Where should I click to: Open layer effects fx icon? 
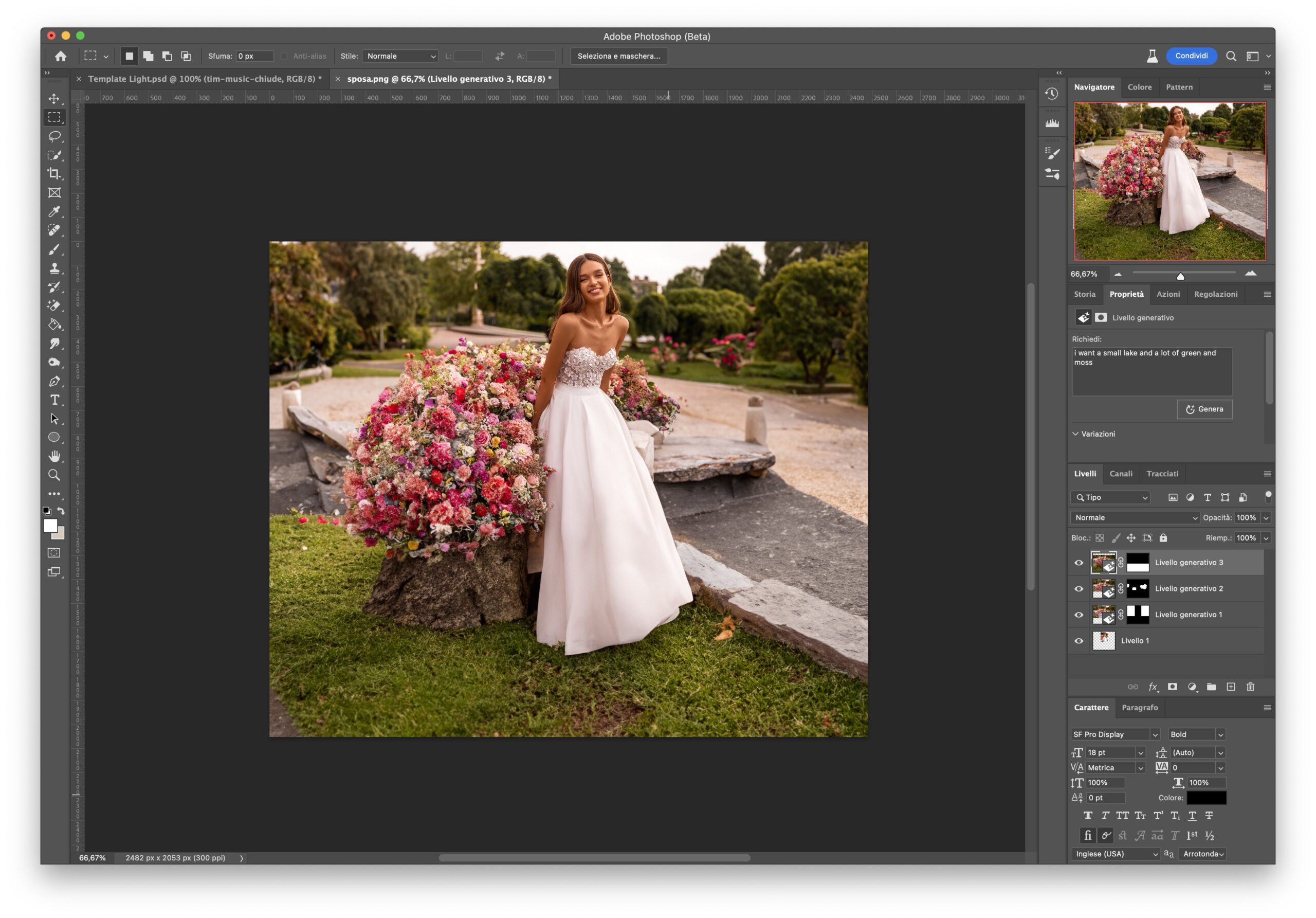[1153, 687]
